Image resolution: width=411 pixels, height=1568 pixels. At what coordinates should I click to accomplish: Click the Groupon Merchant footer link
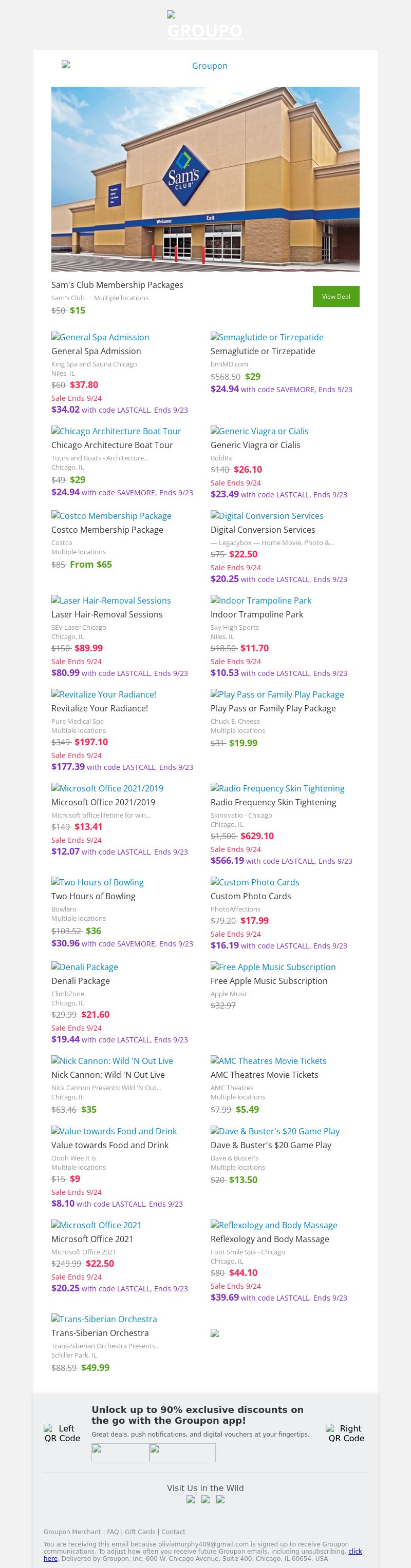(72, 1532)
